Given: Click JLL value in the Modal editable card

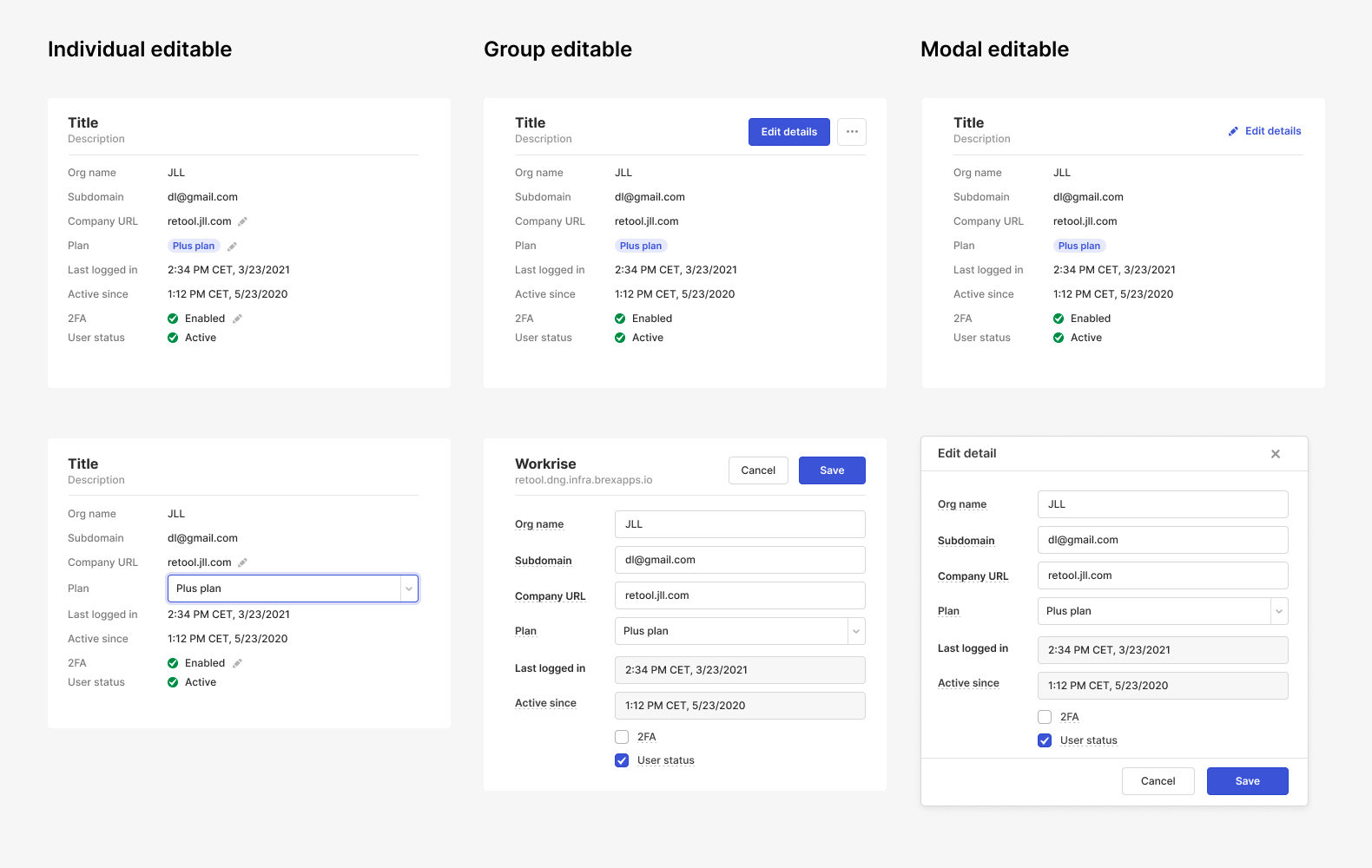Looking at the screenshot, I should tap(1062, 173).
